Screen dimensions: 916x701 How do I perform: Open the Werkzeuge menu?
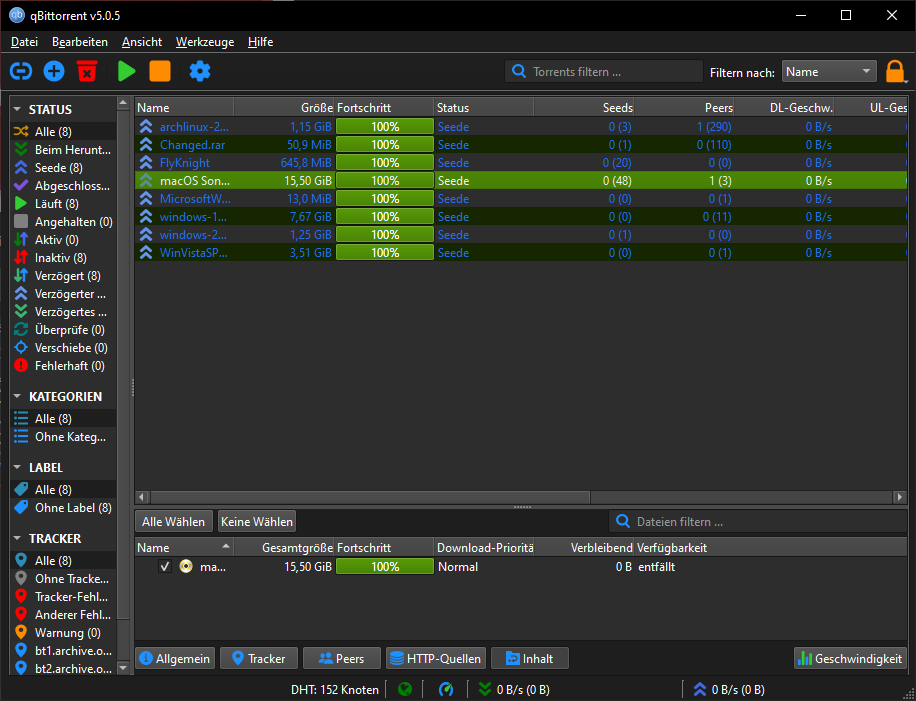tap(205, 42)
